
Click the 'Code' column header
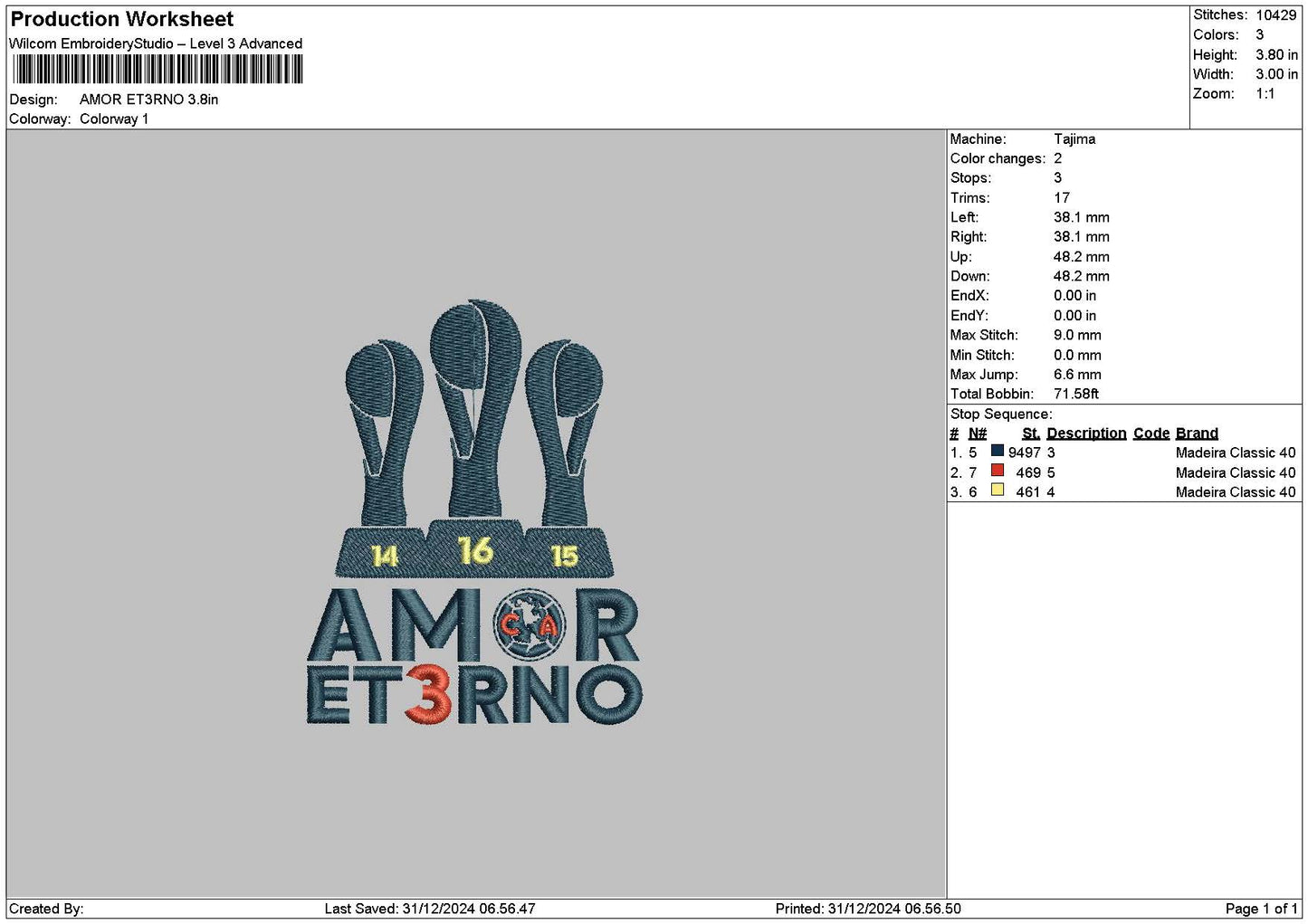pyautogui.click(x=1151, y=433)
